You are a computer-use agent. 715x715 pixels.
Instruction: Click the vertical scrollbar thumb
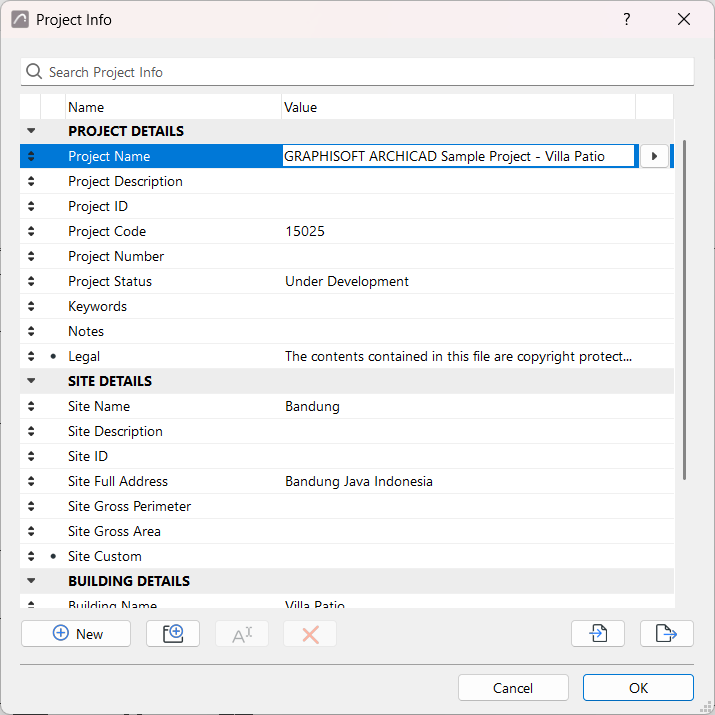(684, 310)
